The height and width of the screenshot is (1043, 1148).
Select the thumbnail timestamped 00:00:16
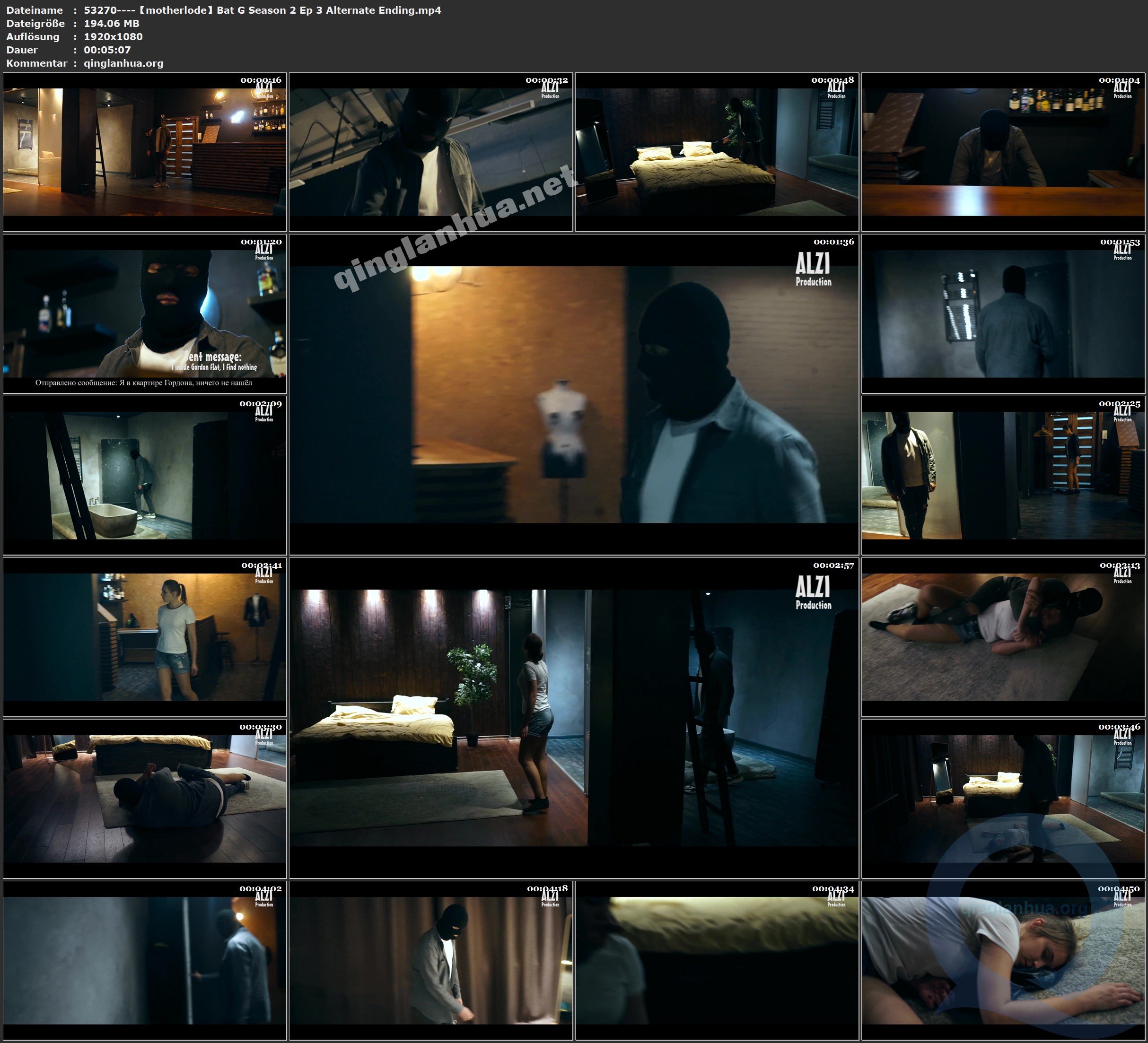click(x=145, y=152)
